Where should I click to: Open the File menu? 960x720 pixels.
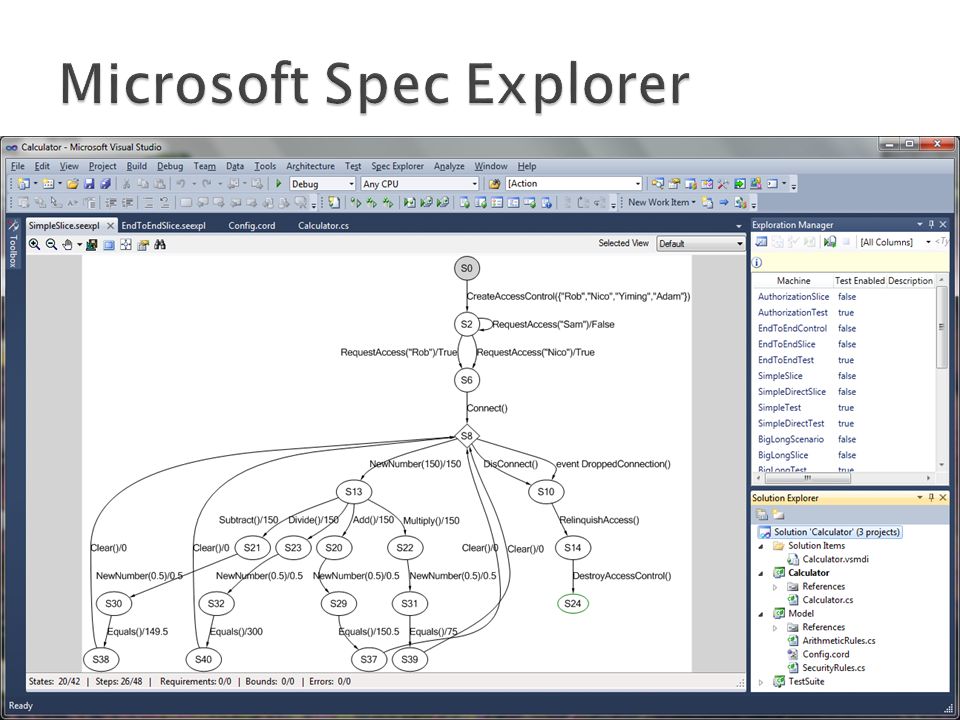[x=18, y=166]
